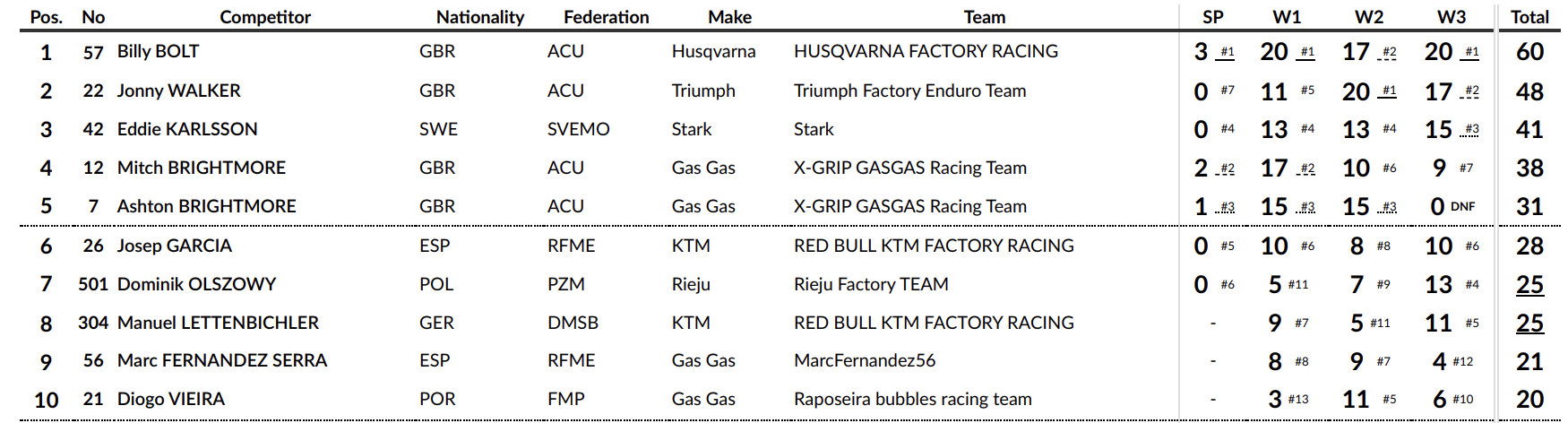Click the Federation column header

tap(606, 17)
